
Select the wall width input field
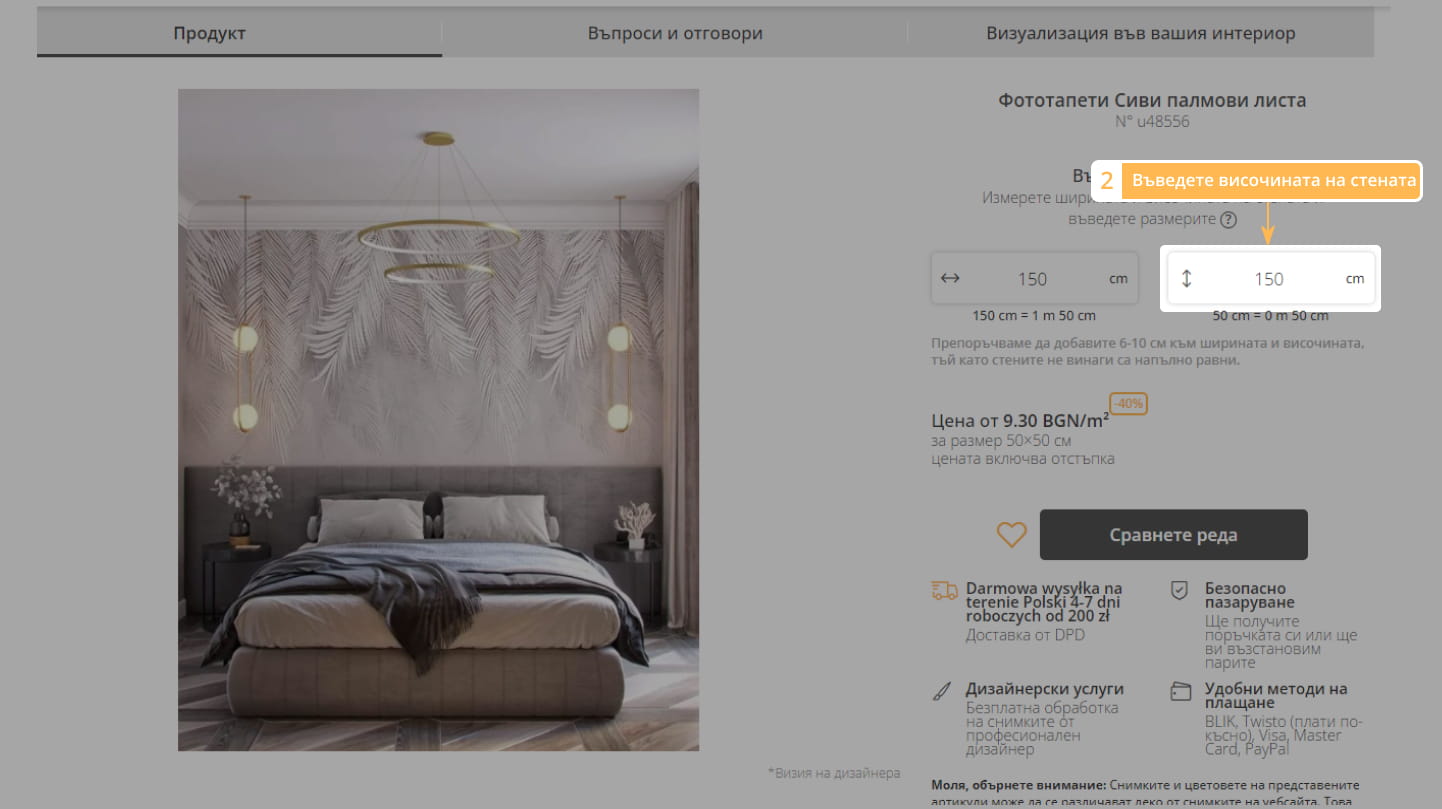click(x=1034, y=279)
